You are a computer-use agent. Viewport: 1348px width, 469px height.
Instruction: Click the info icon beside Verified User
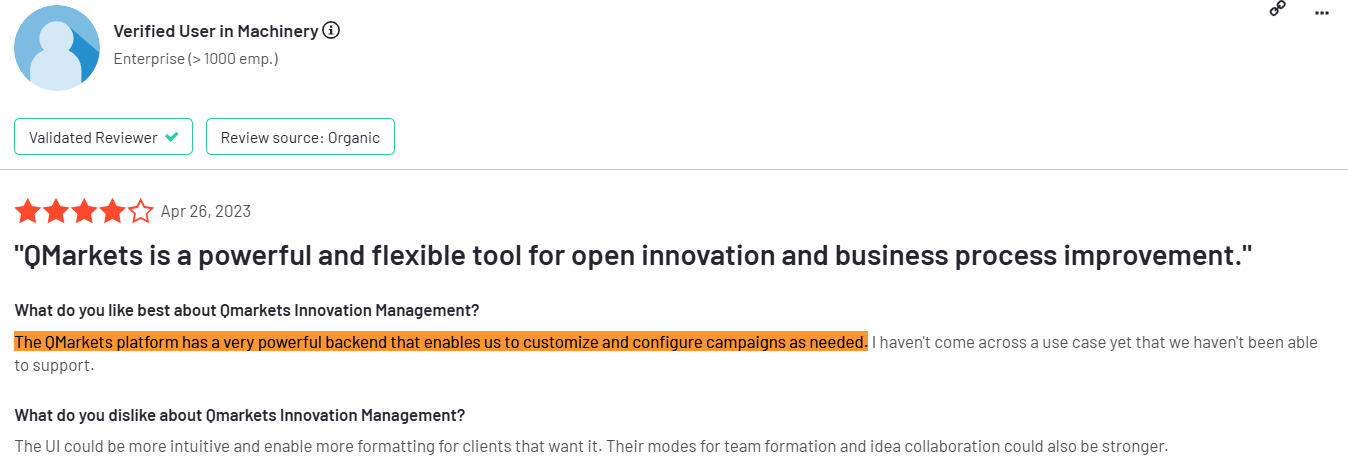click(x=331, y=31)
